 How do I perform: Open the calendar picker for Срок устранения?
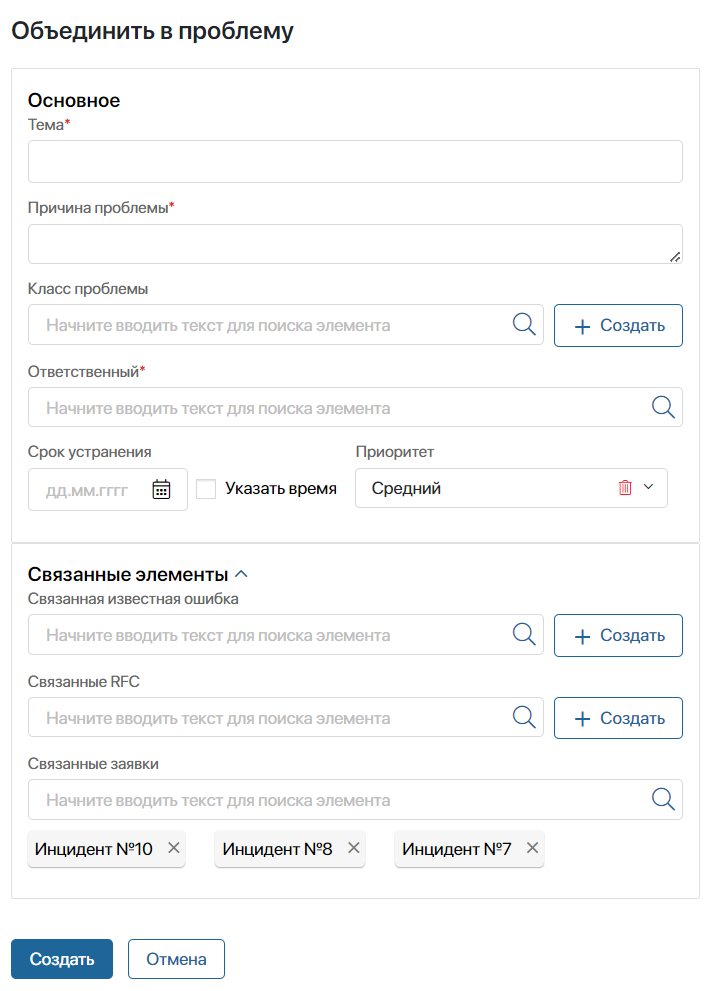click(161, 489)
